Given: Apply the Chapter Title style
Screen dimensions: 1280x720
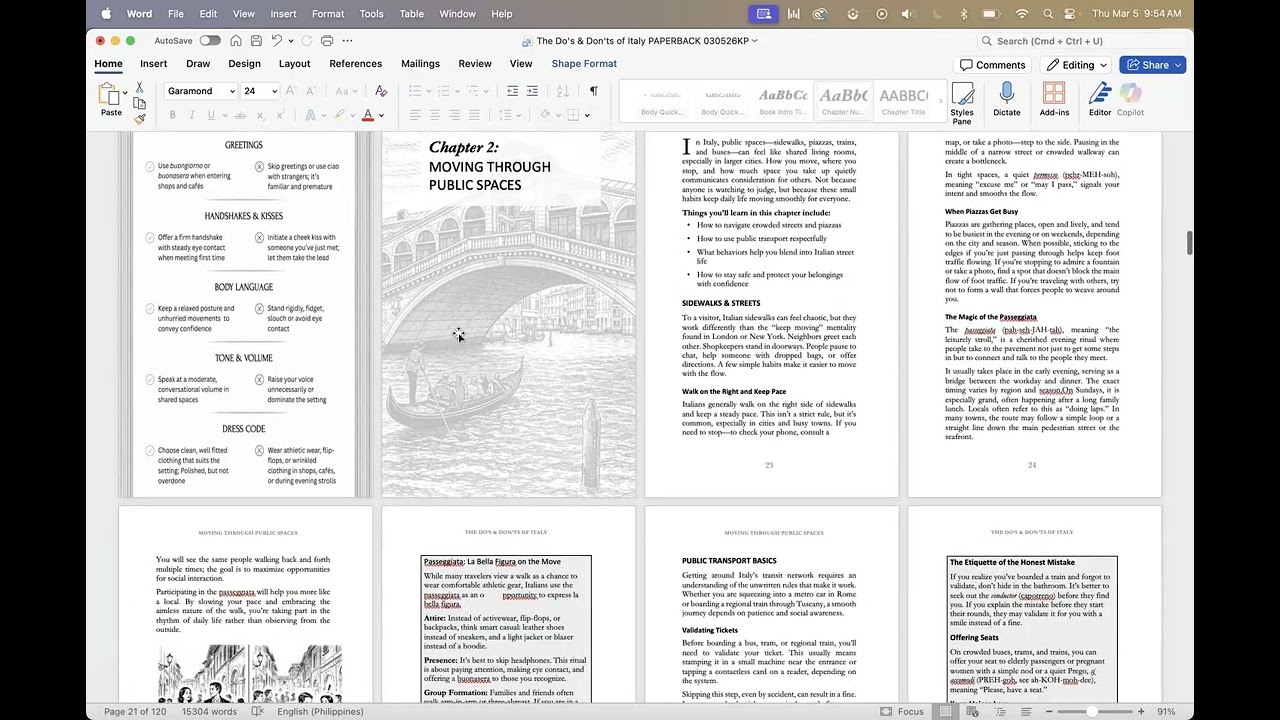Looking at the screenshot, I should [903, 100].
